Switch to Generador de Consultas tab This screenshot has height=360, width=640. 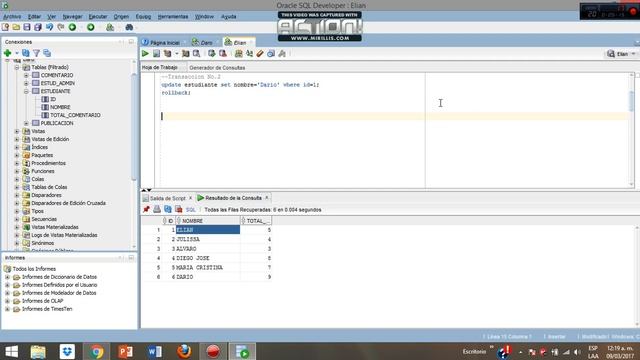click(x=217, y=68)
